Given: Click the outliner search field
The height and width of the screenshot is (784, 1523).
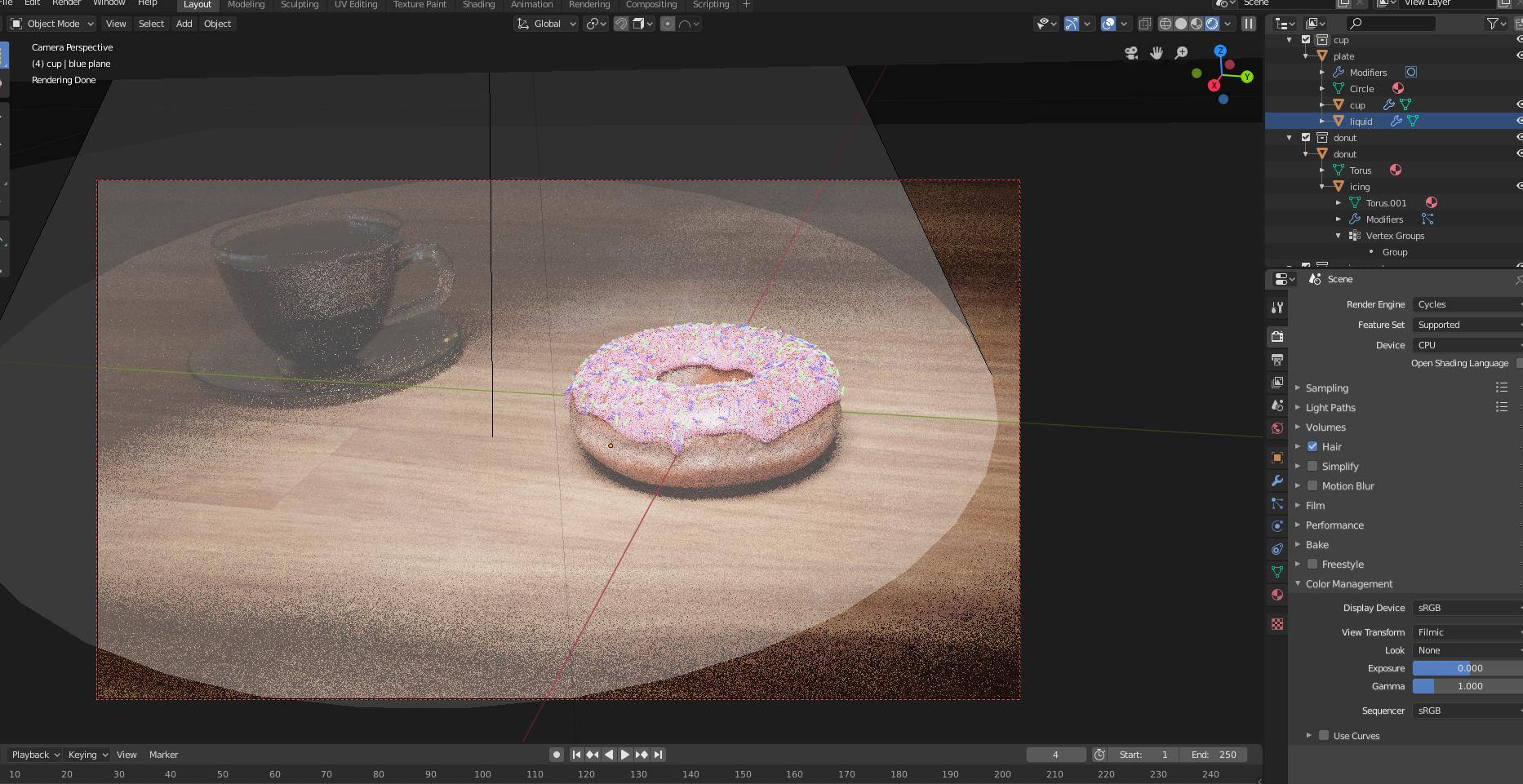Looking at the screenshot, I should click(x=1391, y=24).
